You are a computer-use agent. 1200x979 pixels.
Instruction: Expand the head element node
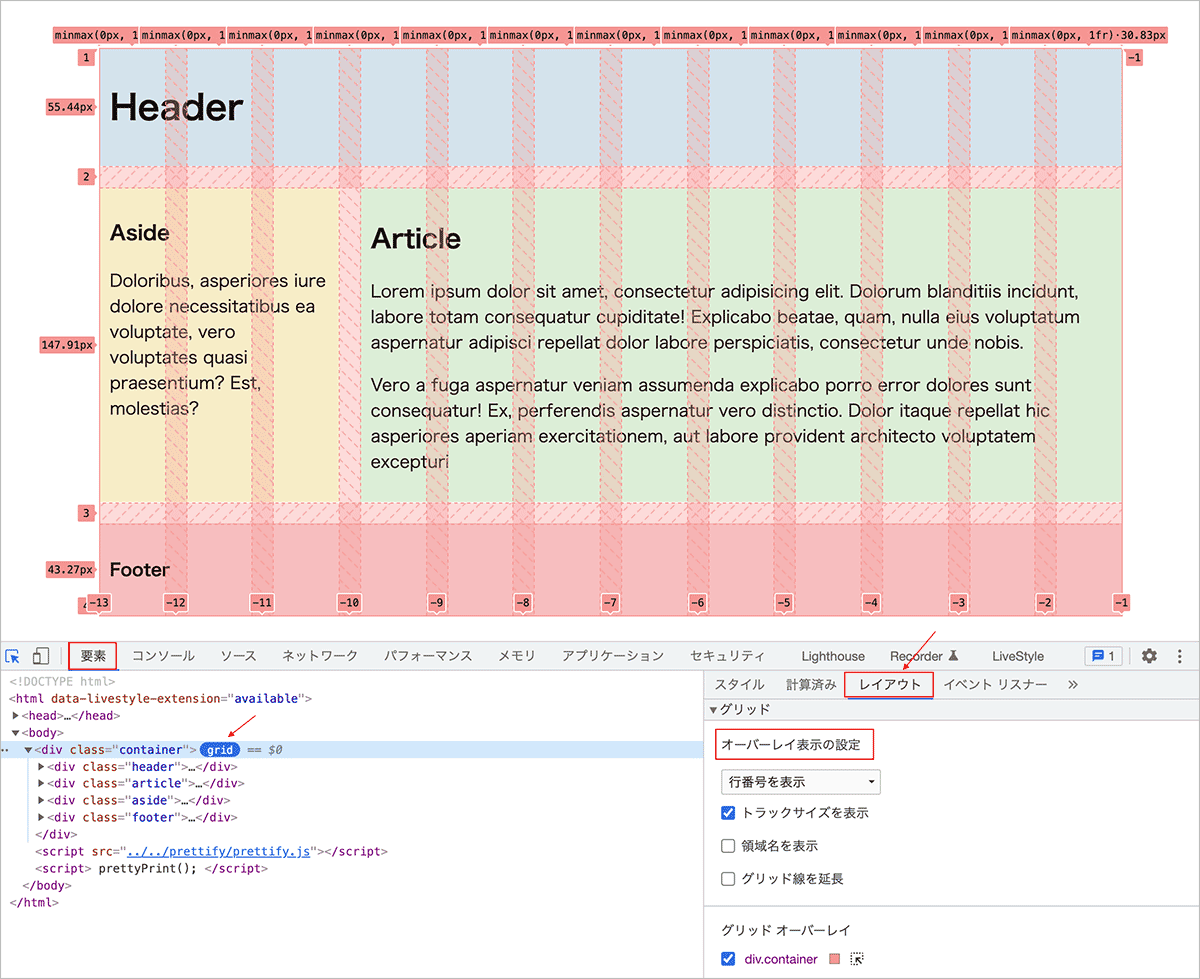(x=16, y=716)
